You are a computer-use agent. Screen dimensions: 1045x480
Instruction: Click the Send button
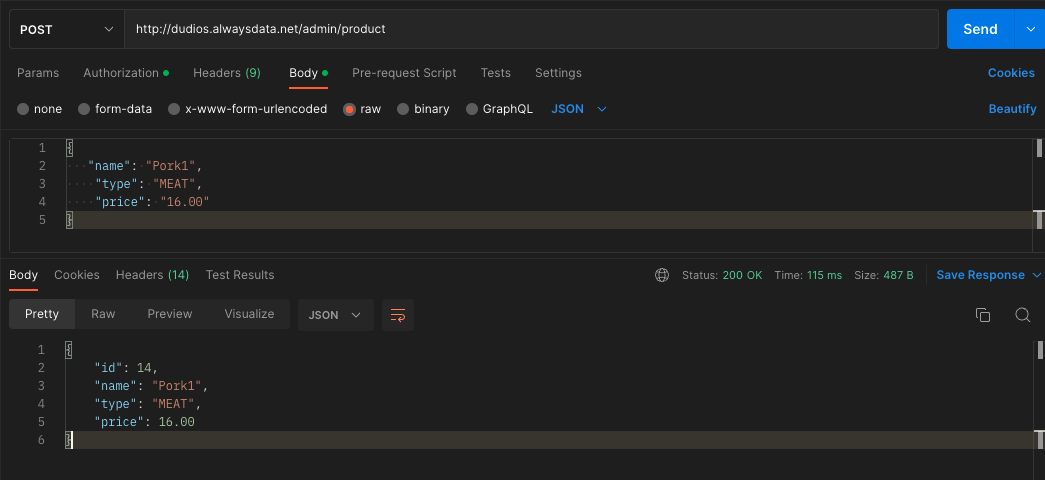click(980, 29)
